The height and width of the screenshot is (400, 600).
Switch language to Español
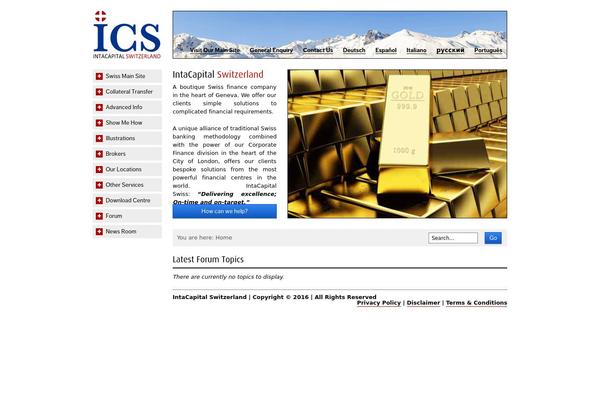[x=386, y=50]
